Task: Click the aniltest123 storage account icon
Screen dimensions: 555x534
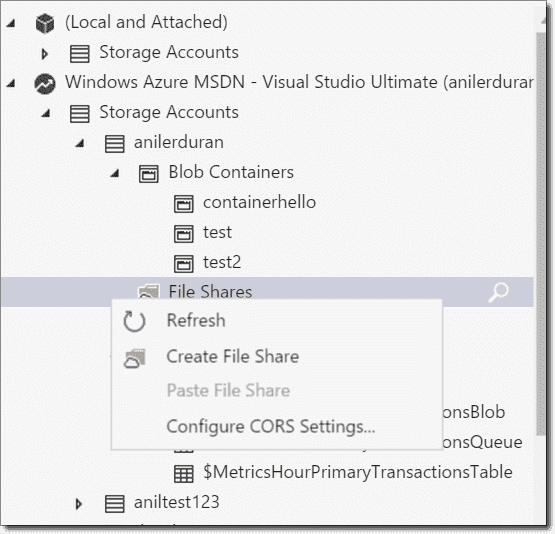Action: 115,504
